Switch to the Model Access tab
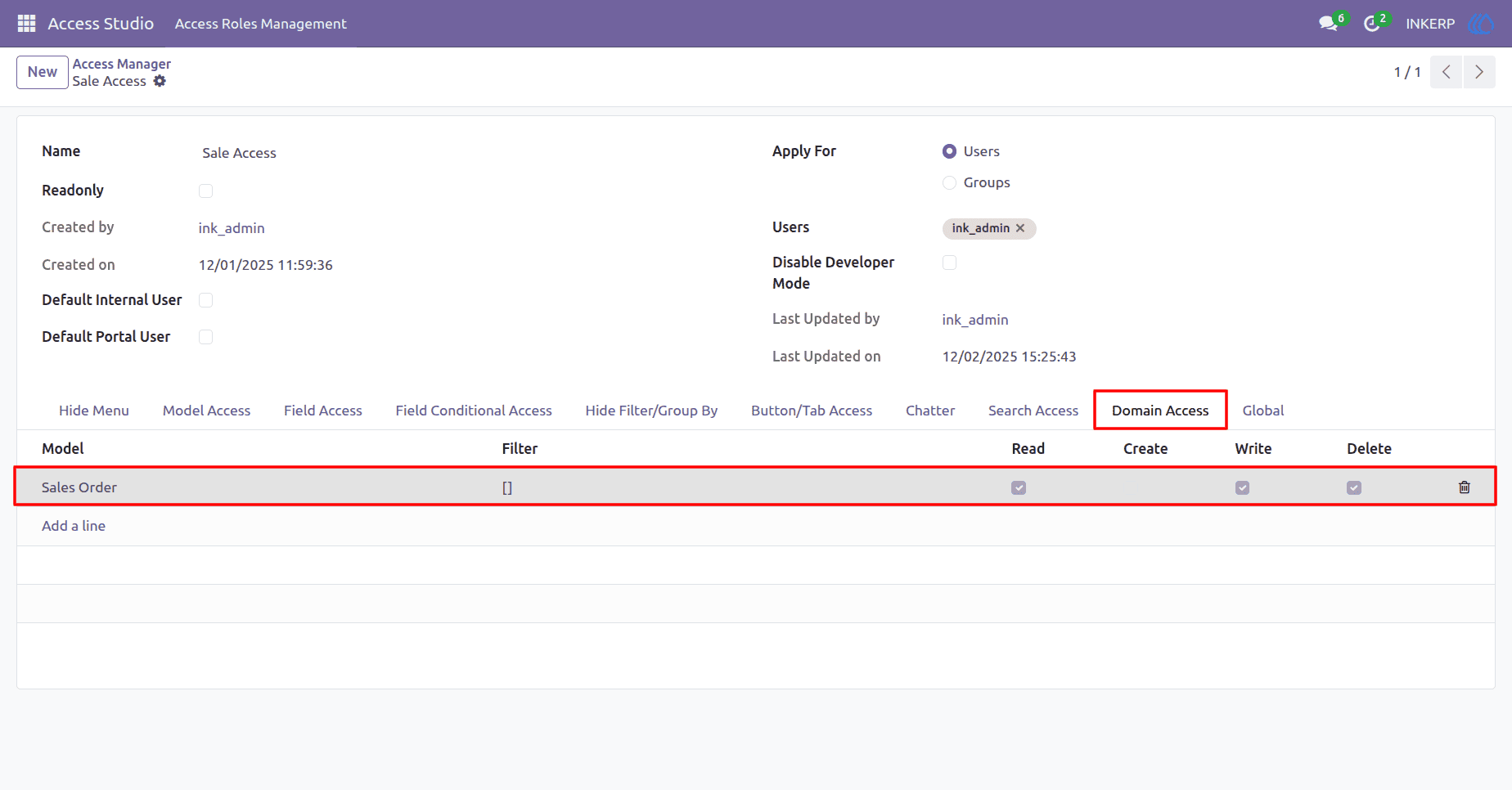The height and width of the screenshot is (790, 1512). (206, 411)
